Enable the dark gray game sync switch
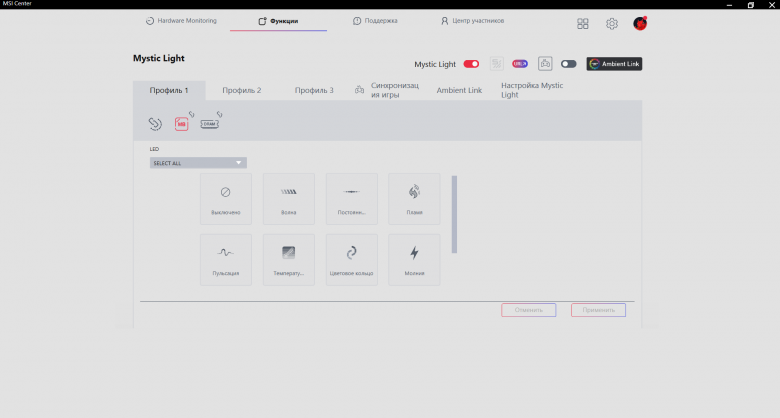Screen dimensions: 780x418 point(568,64)
